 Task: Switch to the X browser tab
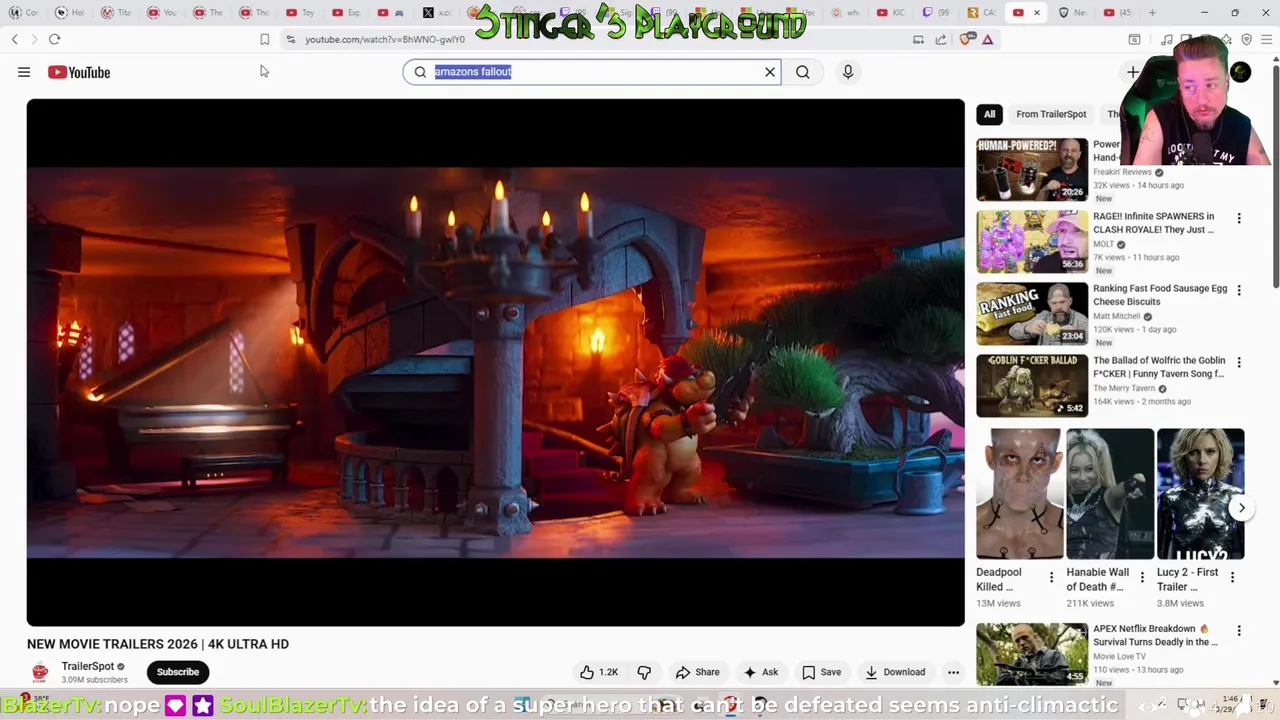436,12
